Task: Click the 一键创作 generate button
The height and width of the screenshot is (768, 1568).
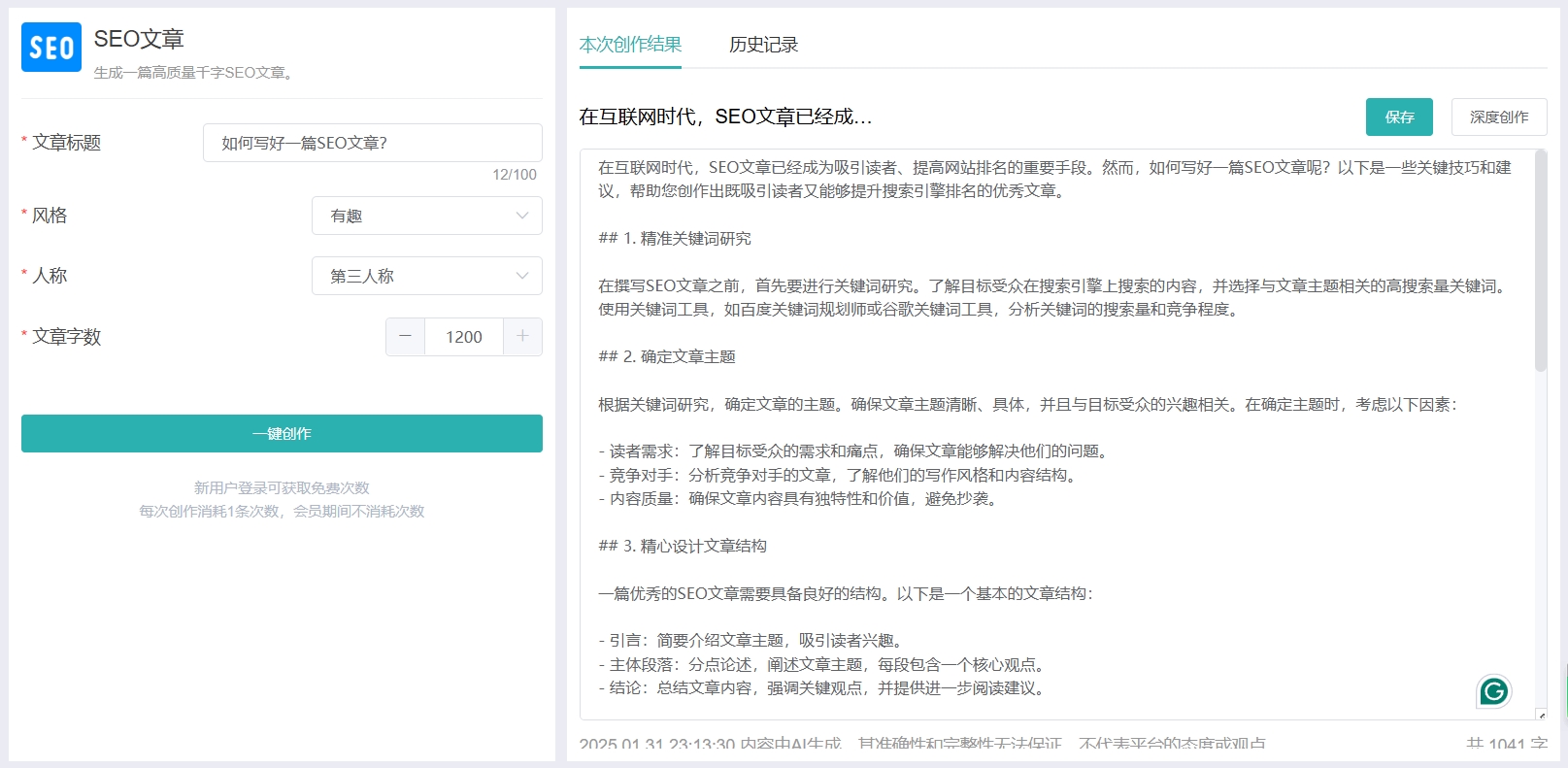Action: (x=282, y=433)
